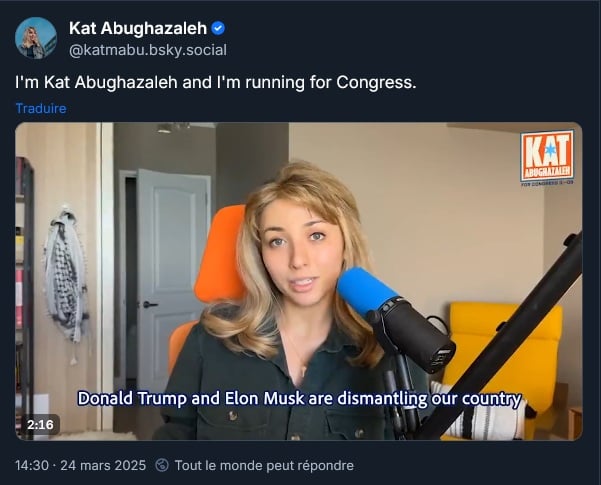Image resolution: width=601 pixels, height=485 pixels.
Task: Click the reply settings circle icon
Action: tap(162, 465)
